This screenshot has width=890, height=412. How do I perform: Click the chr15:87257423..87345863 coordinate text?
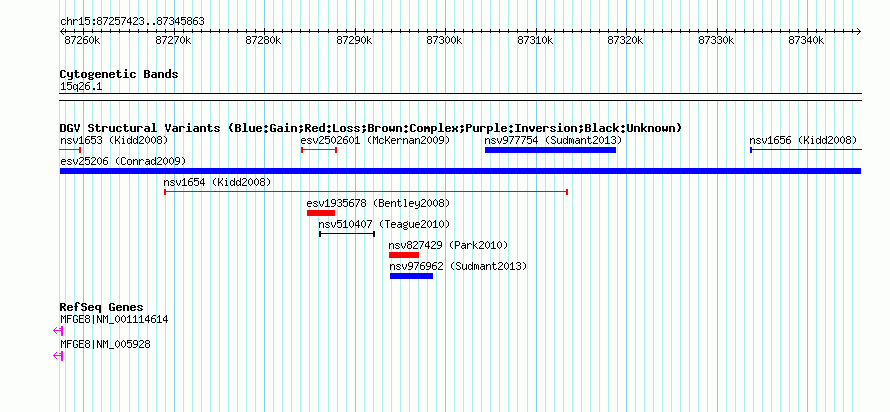(132, 22)
